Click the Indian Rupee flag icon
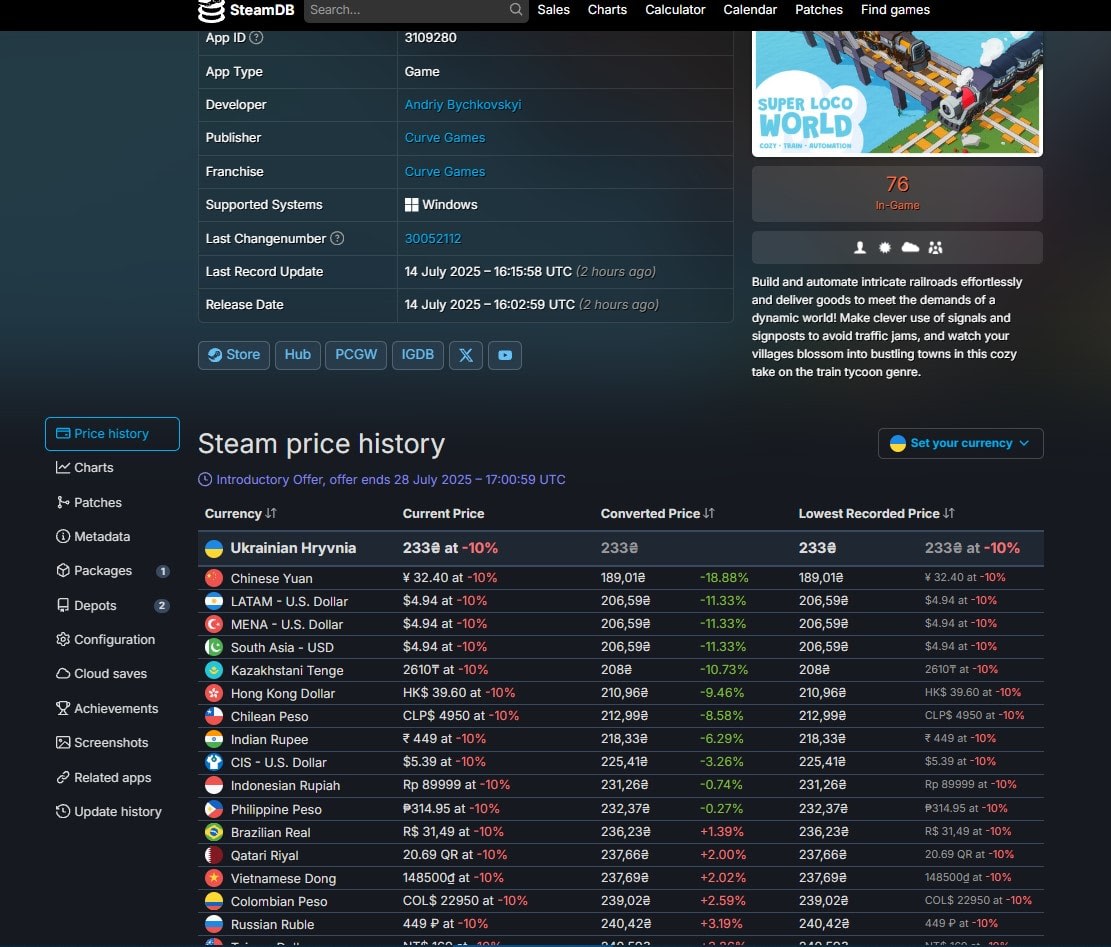The height and width of the screenshot is (947, 1111). point(213,739)
